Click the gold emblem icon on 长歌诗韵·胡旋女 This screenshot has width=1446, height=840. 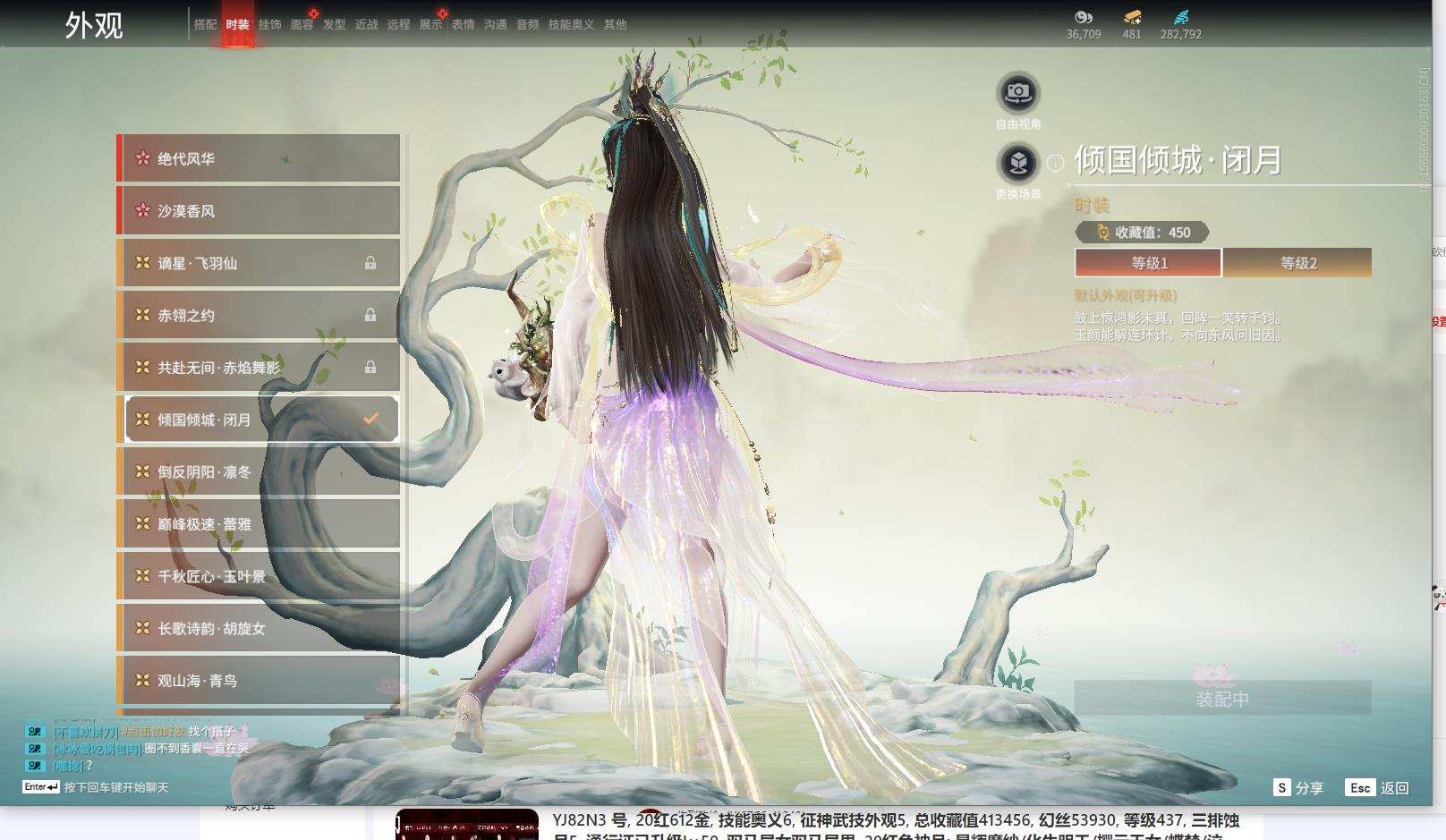coord(142,628)
